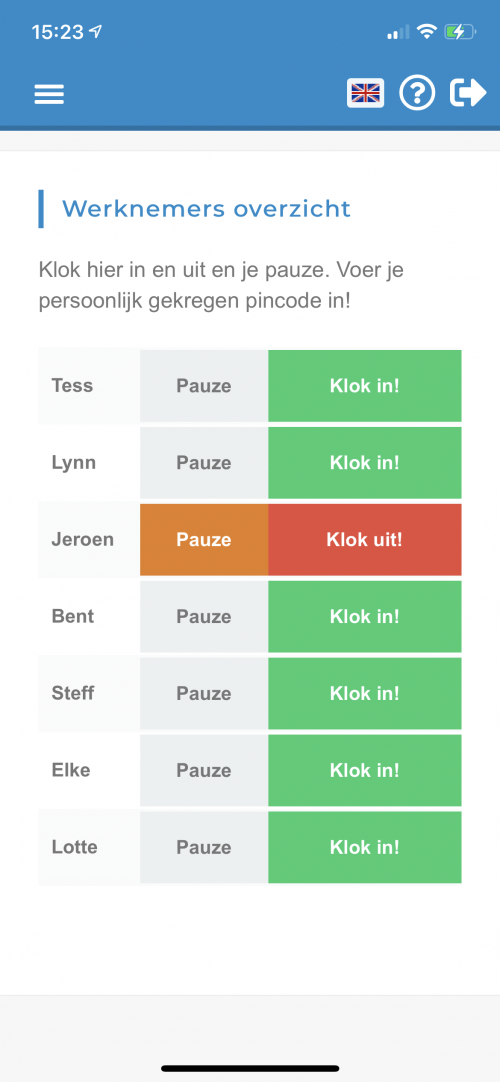The width and height of the screenshot is (500, 1082).
Task: Clock out Jeroen with Klok uit!
Action: 365,540
